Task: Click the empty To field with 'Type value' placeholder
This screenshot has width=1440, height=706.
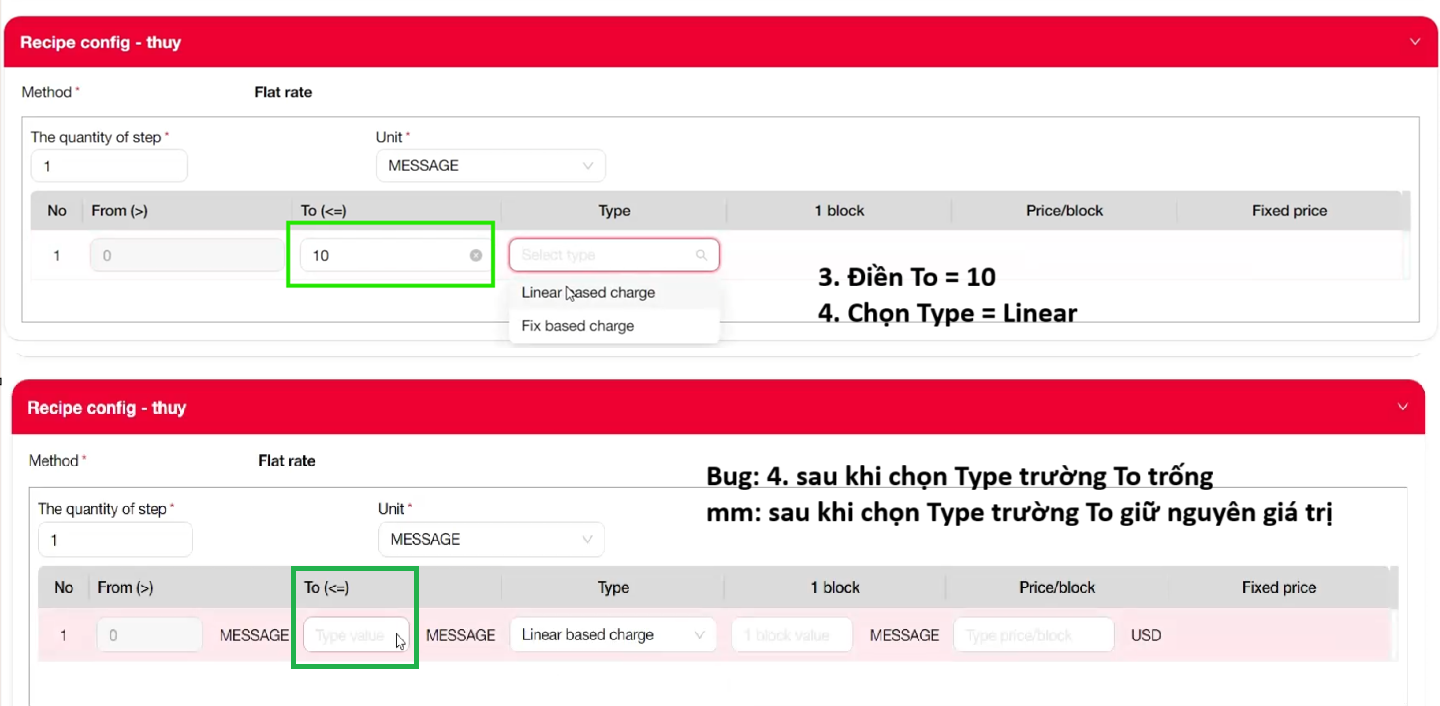Action: 351,635
